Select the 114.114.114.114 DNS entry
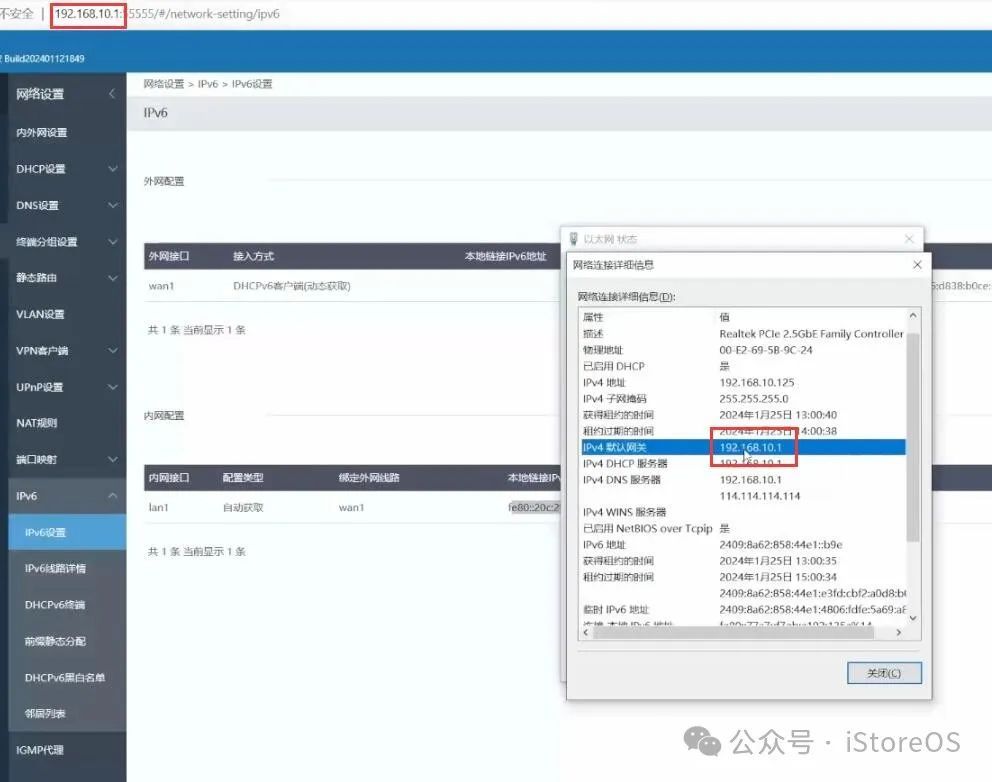This screenshot has height=782, width=992. 759,496
